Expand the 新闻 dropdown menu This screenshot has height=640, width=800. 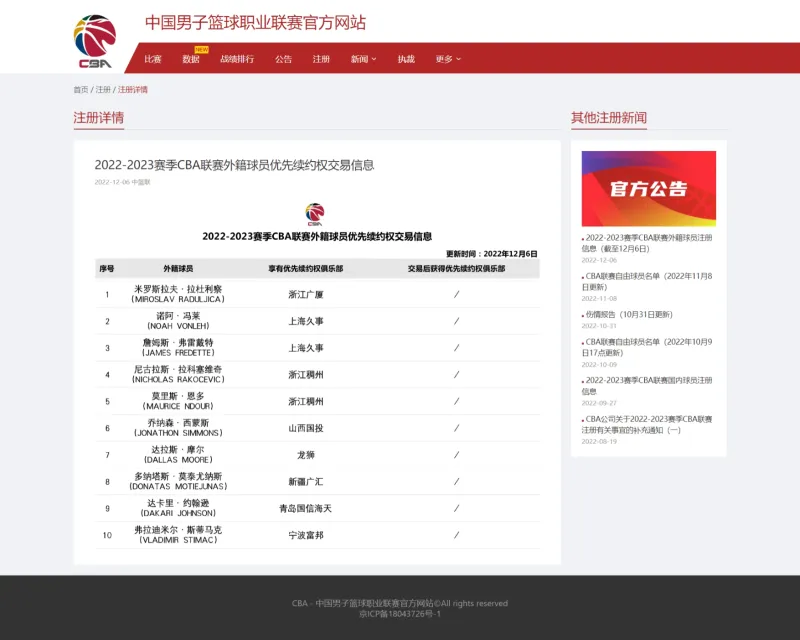pos(363,59)
